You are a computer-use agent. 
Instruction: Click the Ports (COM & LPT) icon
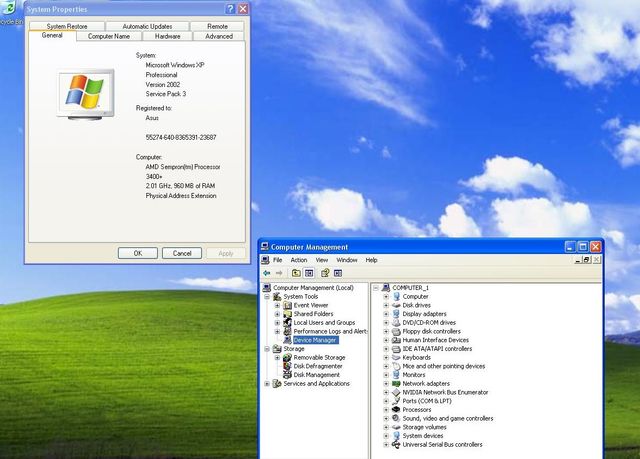coord(396,401)
